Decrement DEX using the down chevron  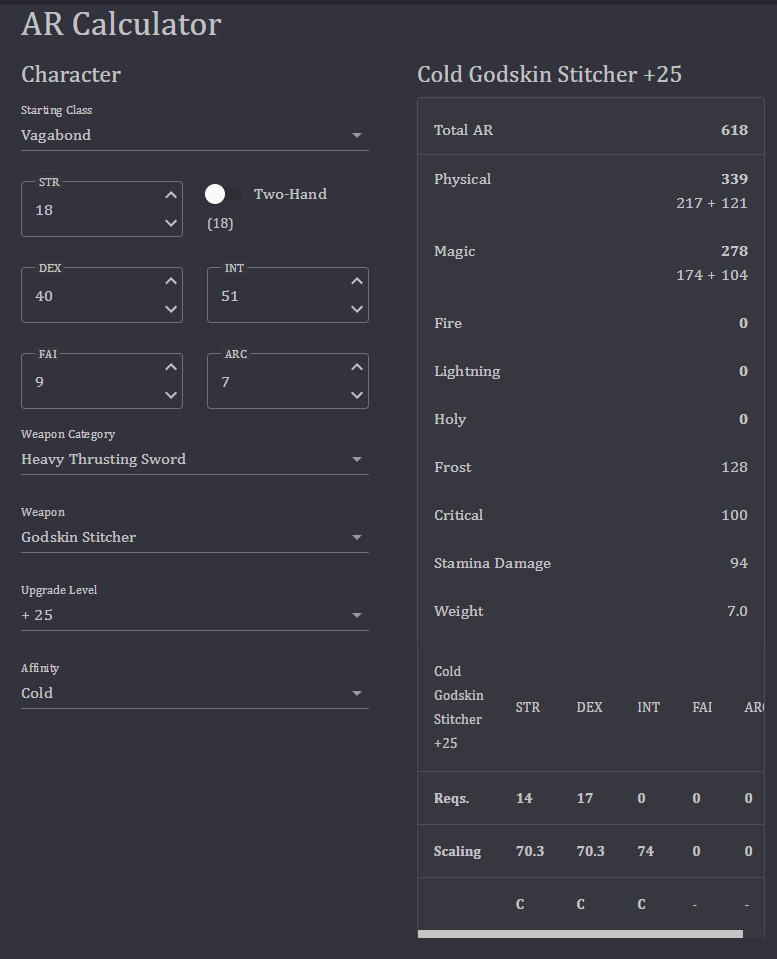pyautogui.click(x=171, y=309)
